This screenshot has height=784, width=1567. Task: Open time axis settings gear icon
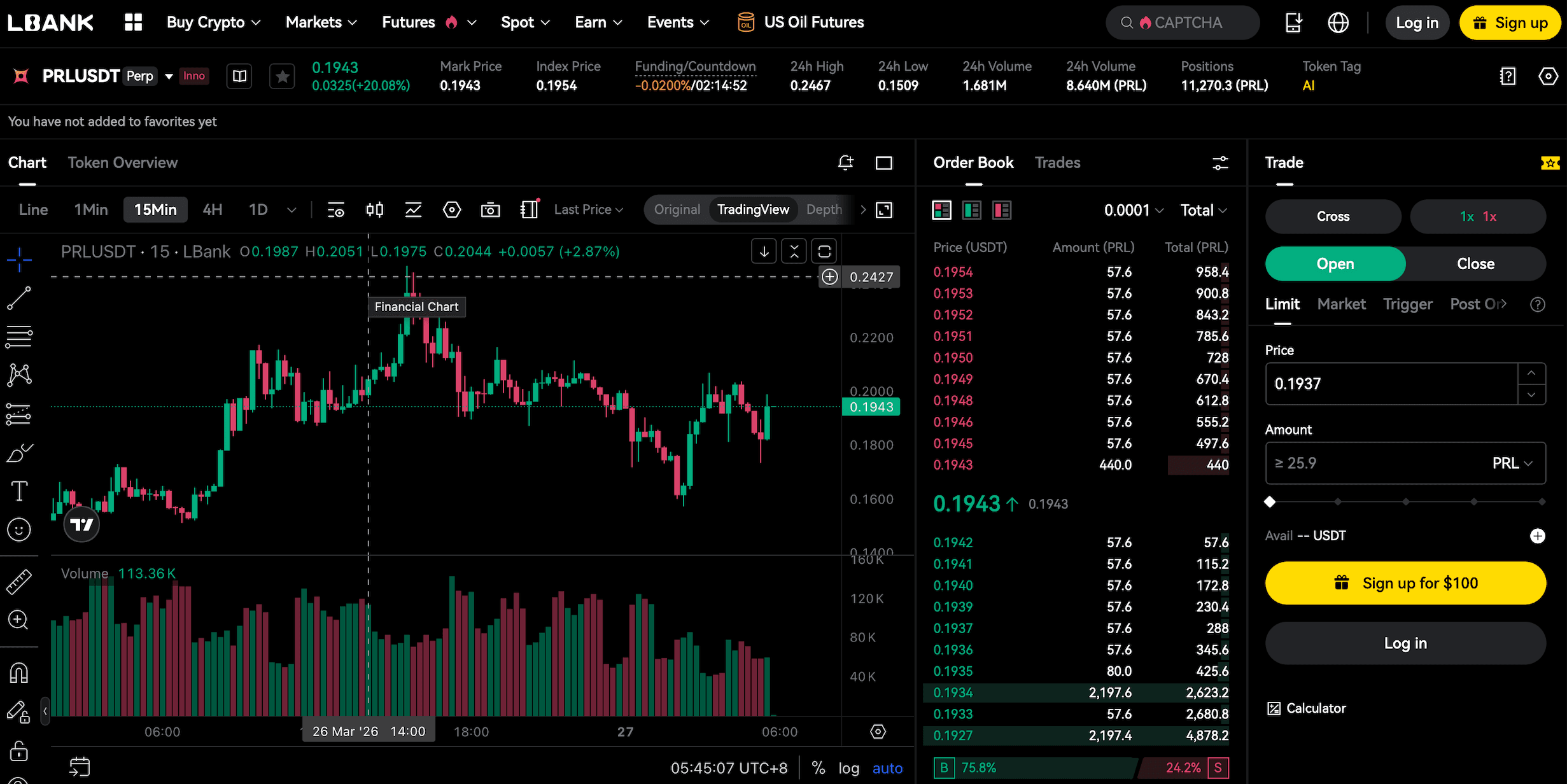pos(878,732)
